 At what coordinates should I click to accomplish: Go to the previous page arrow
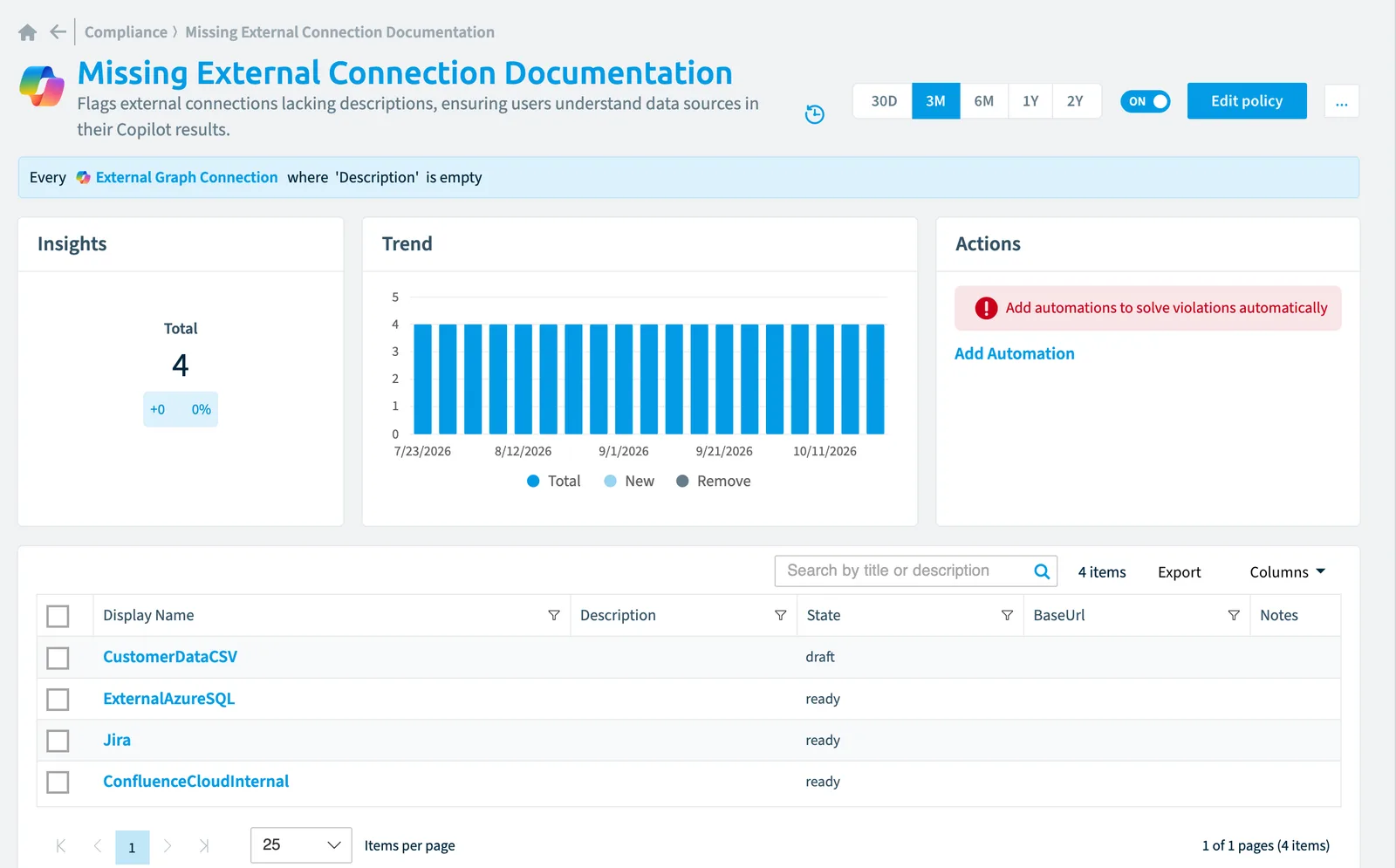click(97, 845)
